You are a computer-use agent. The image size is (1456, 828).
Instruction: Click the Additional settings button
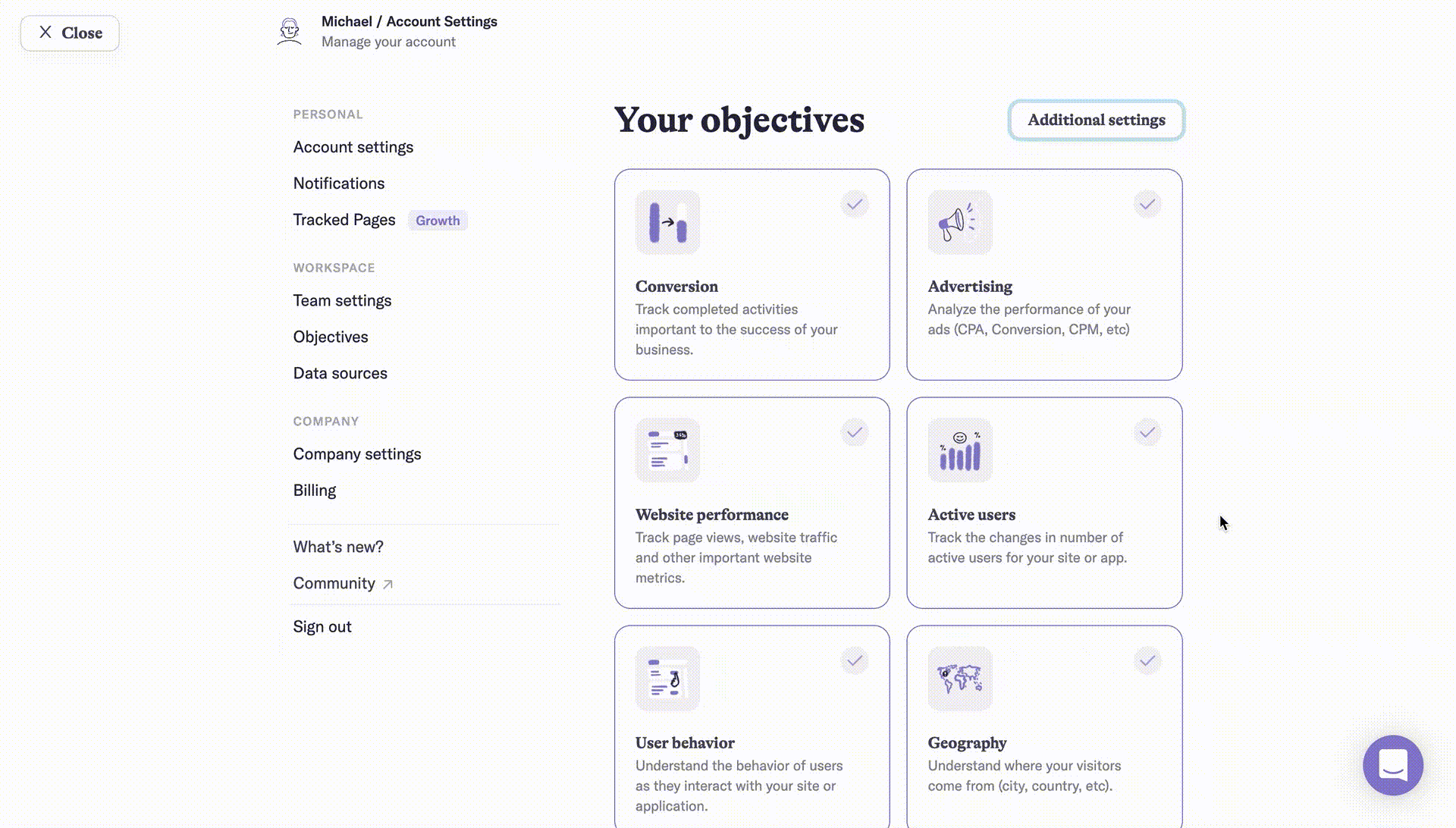[x=1097, y=120]
